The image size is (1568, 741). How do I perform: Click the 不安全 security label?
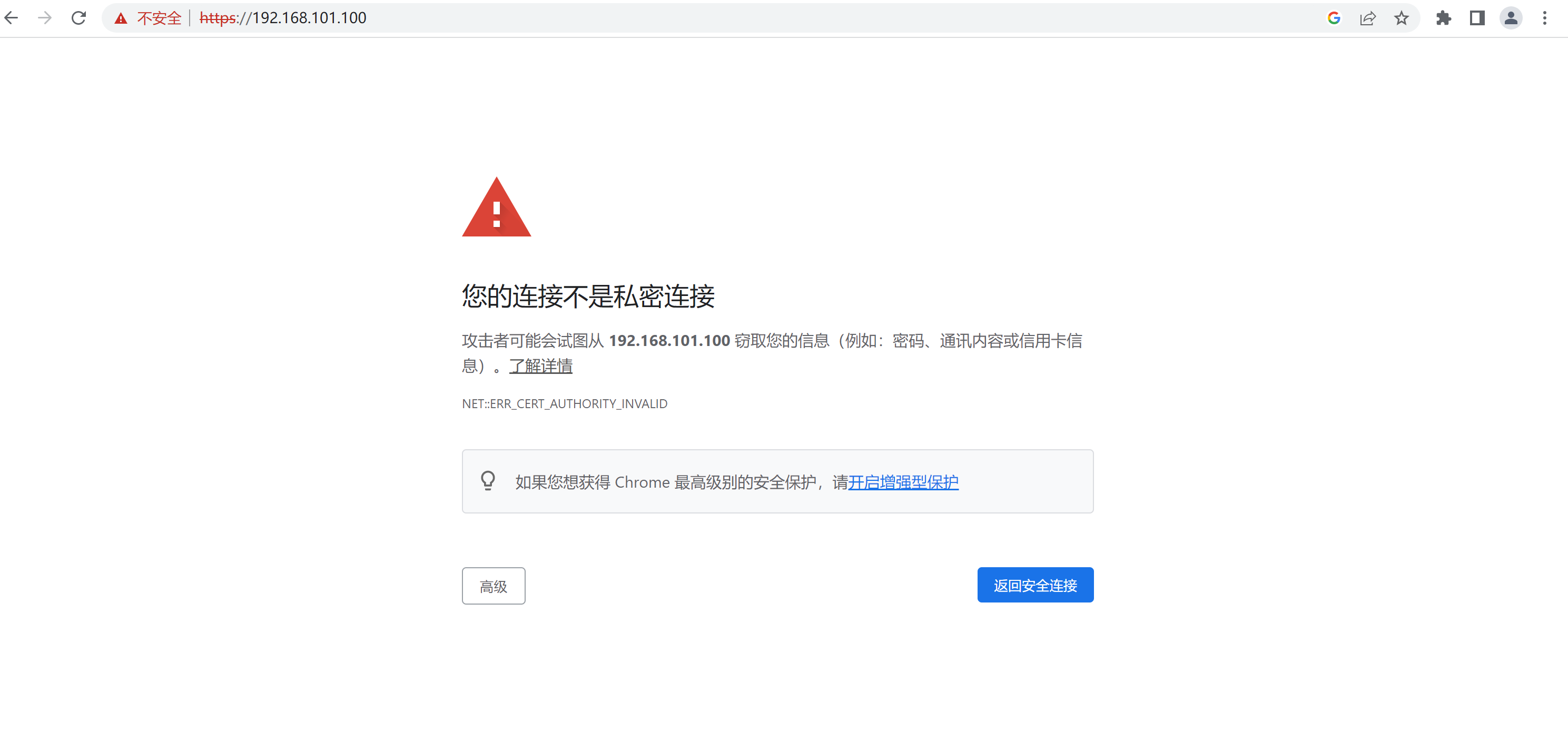tap(159, 18)
